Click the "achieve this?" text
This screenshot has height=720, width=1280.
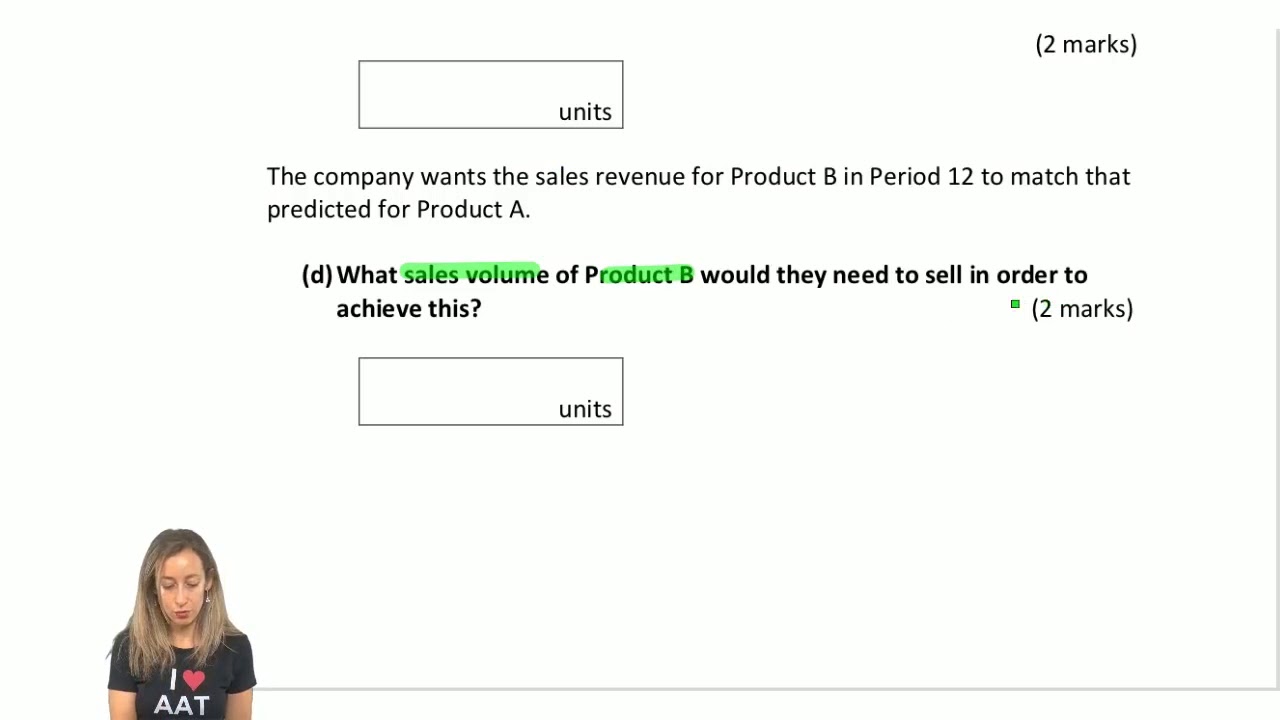tap(408, 309)
